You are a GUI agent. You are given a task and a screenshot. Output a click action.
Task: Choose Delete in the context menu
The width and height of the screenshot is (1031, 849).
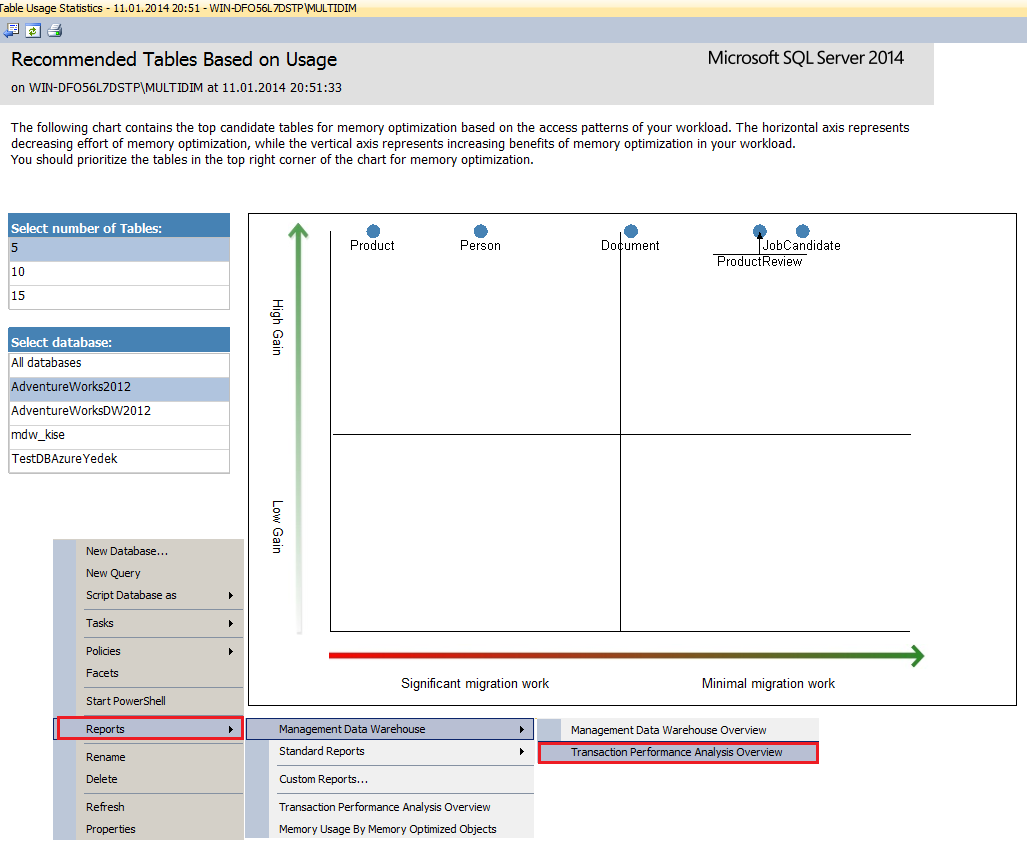pos(101,779)
